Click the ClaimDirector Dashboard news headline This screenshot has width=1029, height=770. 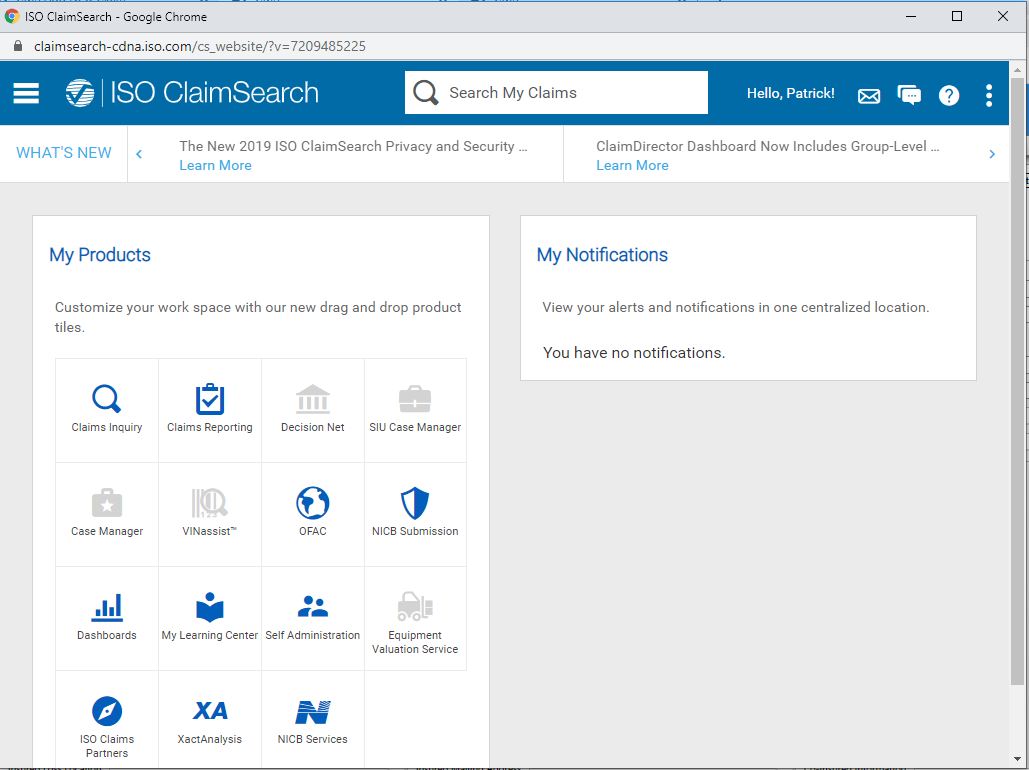tap(768, 146)
